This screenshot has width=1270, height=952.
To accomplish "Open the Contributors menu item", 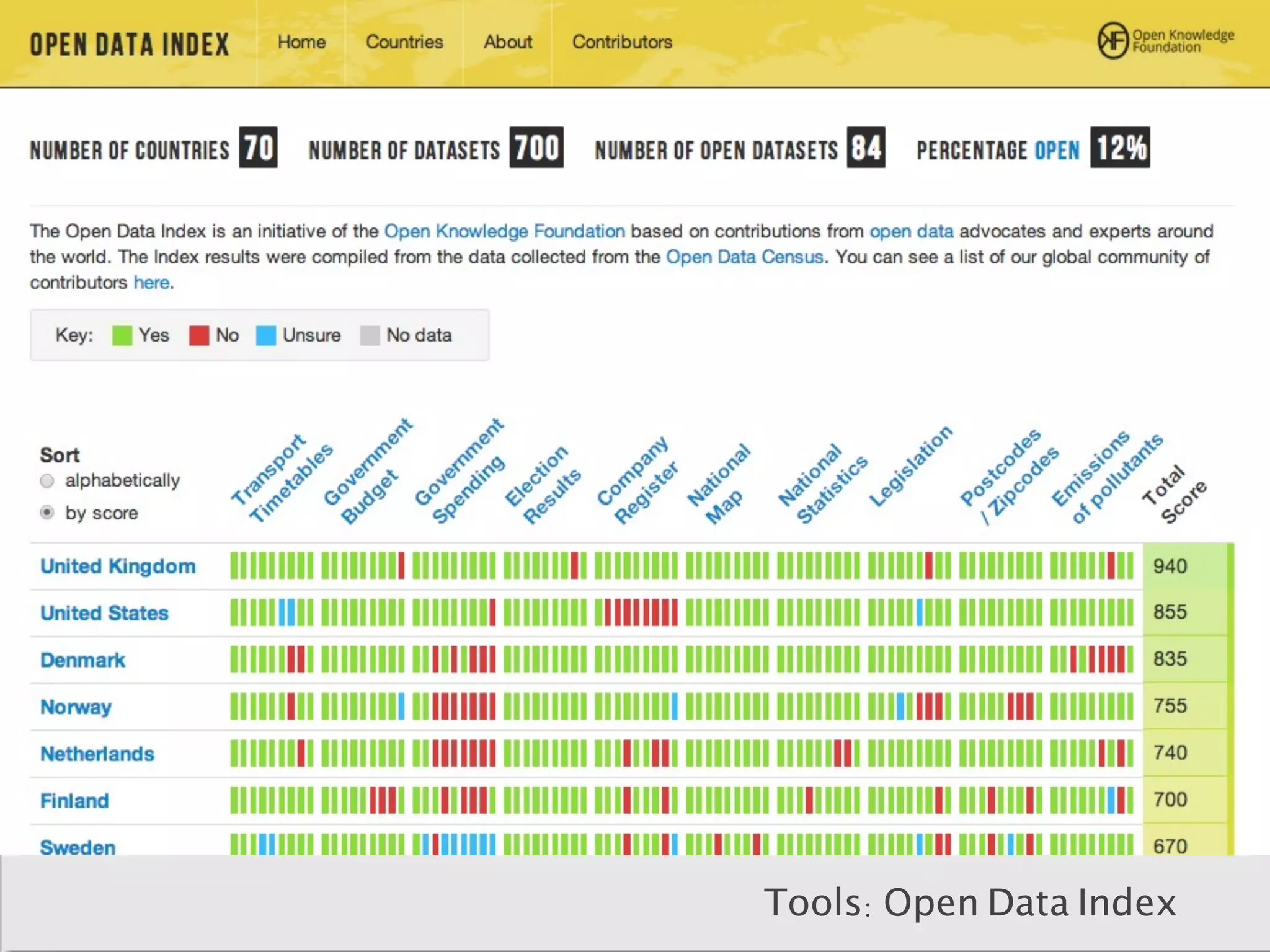I will [622, 42].
